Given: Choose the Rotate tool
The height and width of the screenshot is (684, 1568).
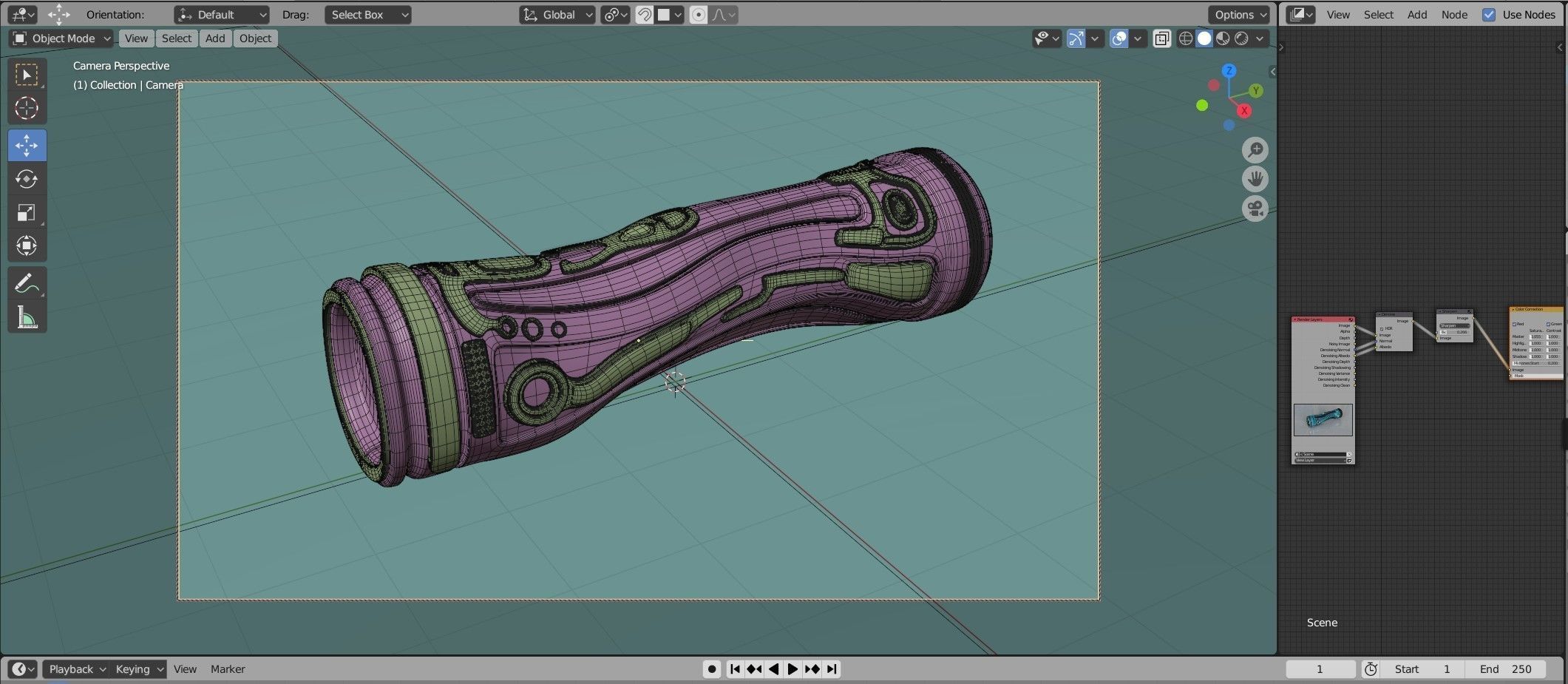Looking at the screenshot, I should 27,179.
